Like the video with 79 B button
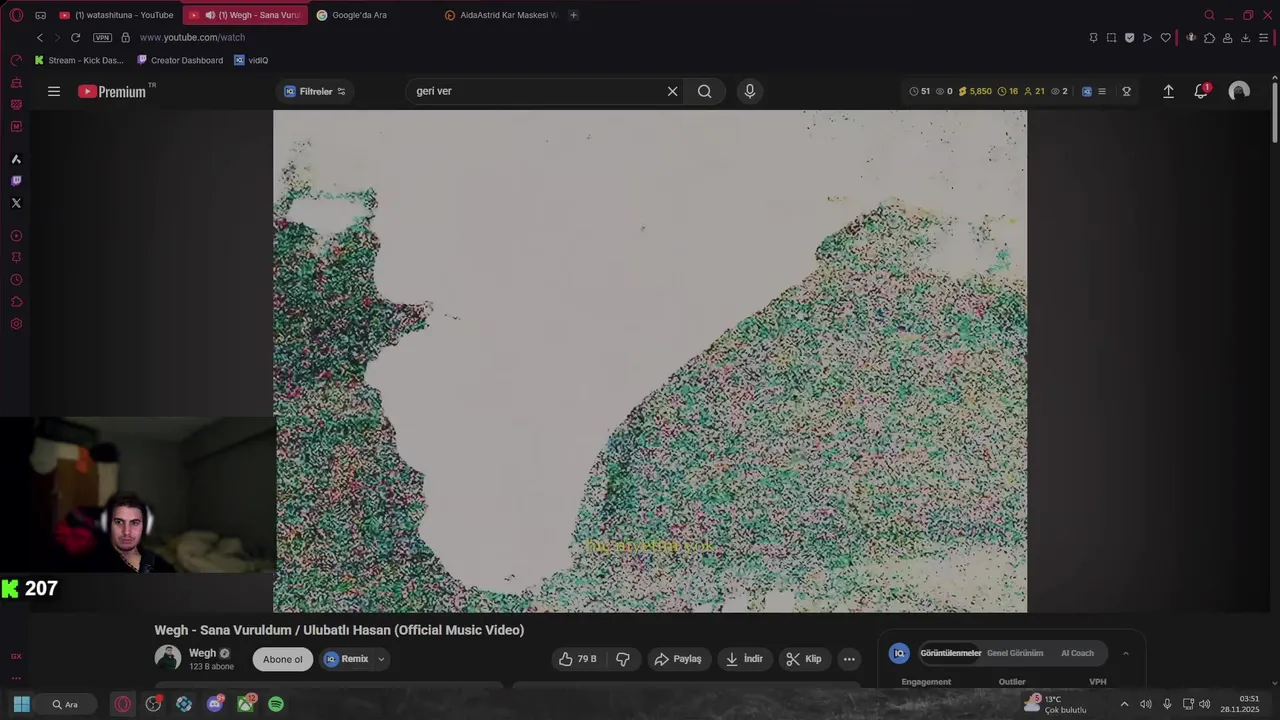The image size is (1280, 720). 578,659
